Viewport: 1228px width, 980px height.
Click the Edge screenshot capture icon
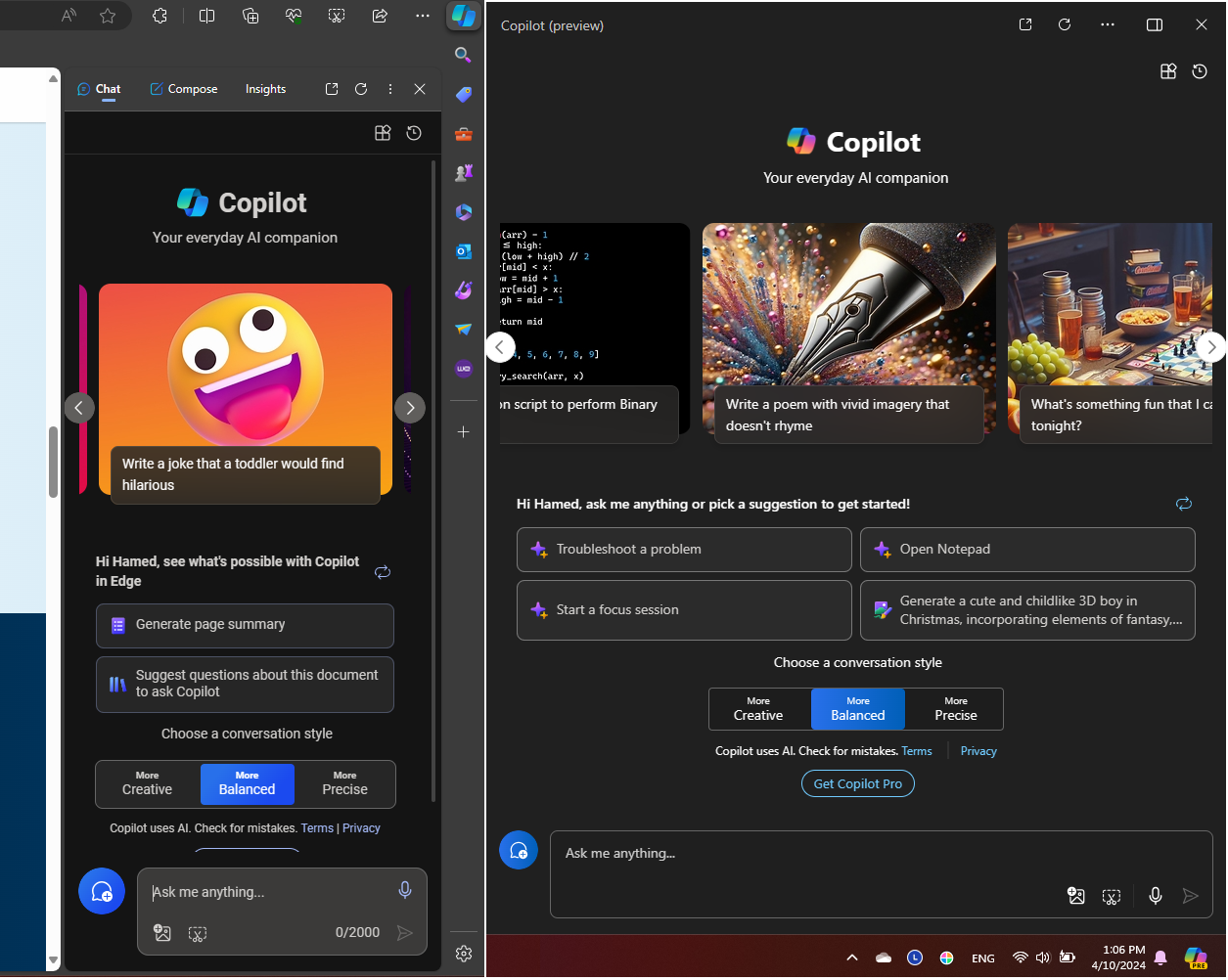pyautogui.click(x=337, y=16)
